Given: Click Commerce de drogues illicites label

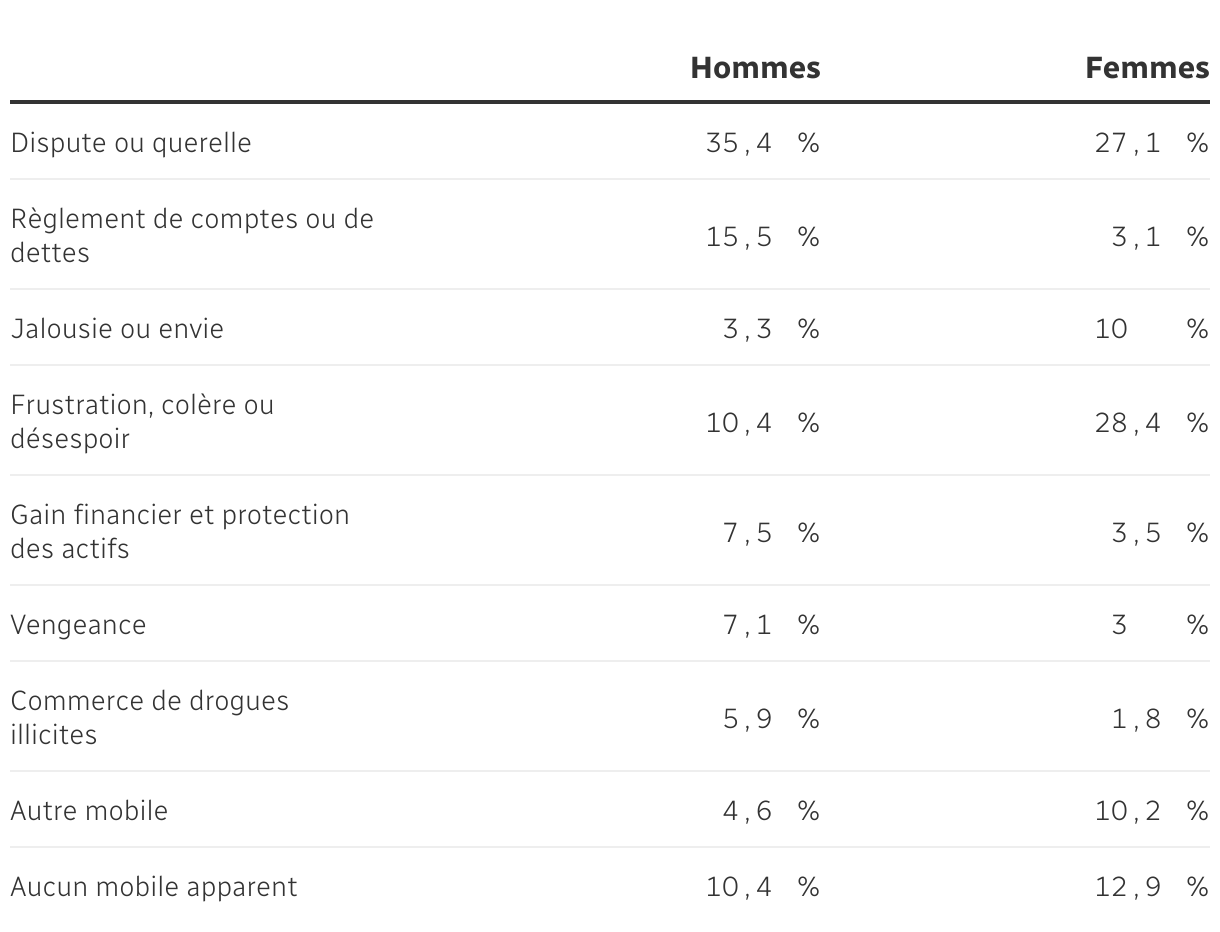Looking at the screenshot, I should click(x=150, y=717).
